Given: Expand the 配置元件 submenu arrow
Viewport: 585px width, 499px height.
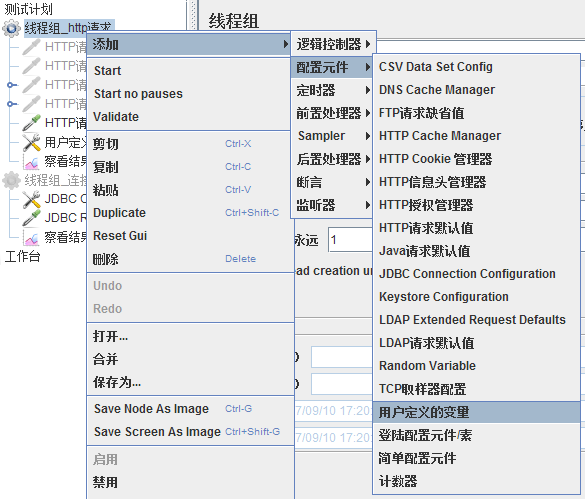Looking at the screenshot, I should [368, 67].
